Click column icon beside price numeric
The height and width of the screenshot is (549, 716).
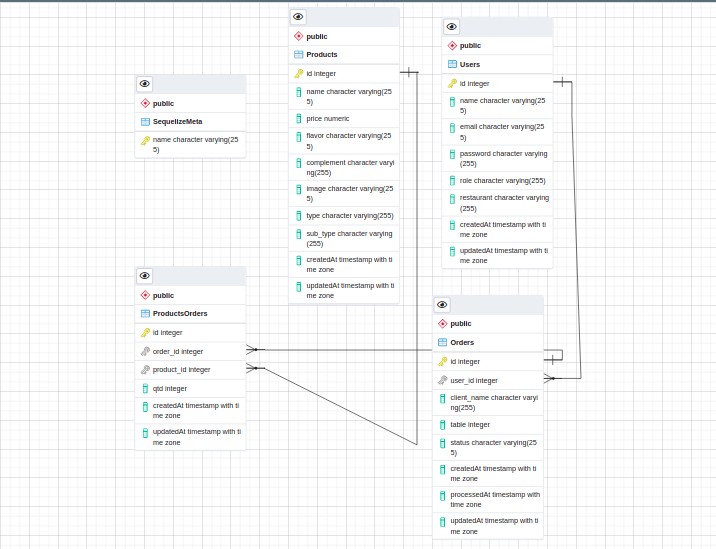pos(299,119)
